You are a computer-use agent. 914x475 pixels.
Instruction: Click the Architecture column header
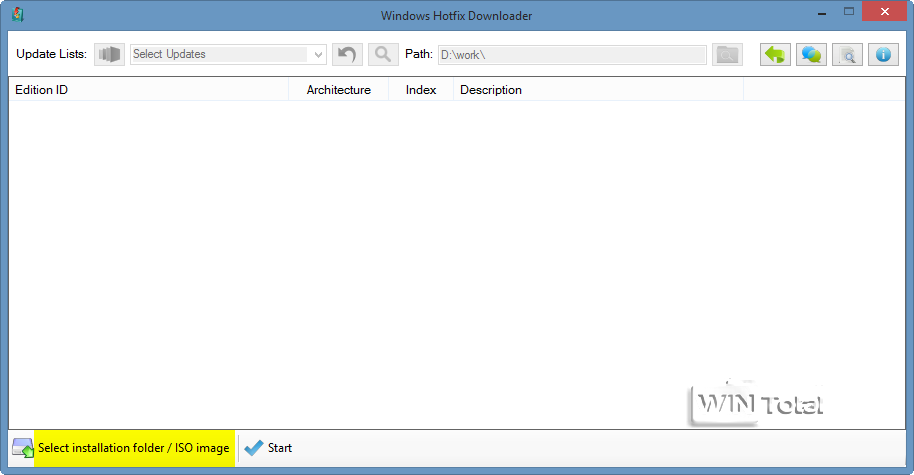339,90
